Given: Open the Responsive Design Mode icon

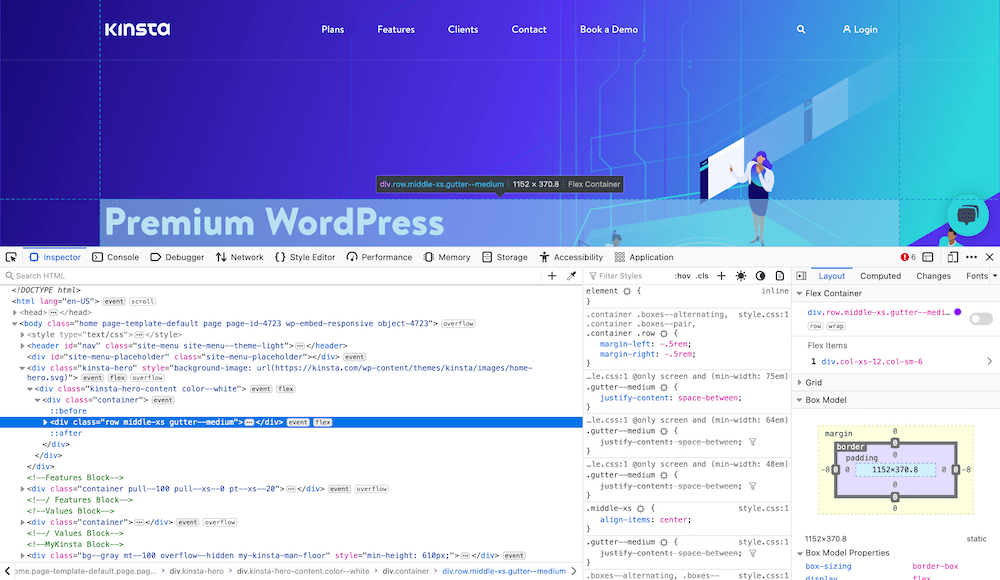Looking at the screenshot, I should (x=952, y=257).
